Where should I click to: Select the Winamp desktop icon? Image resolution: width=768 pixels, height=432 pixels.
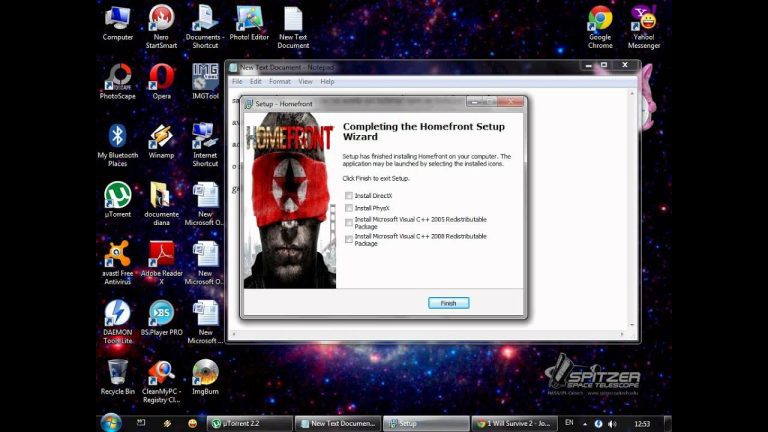click(161, 141)
